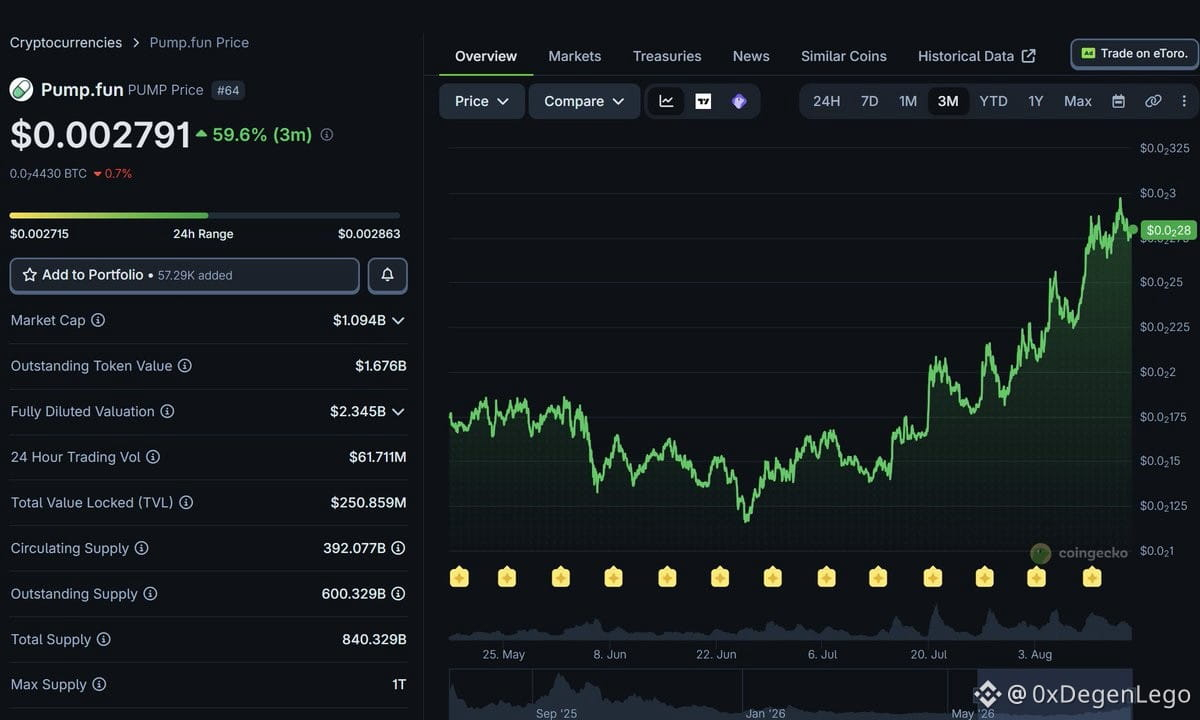
Task: Click the Circulating Supply label info icon
Action: [141, 548]
